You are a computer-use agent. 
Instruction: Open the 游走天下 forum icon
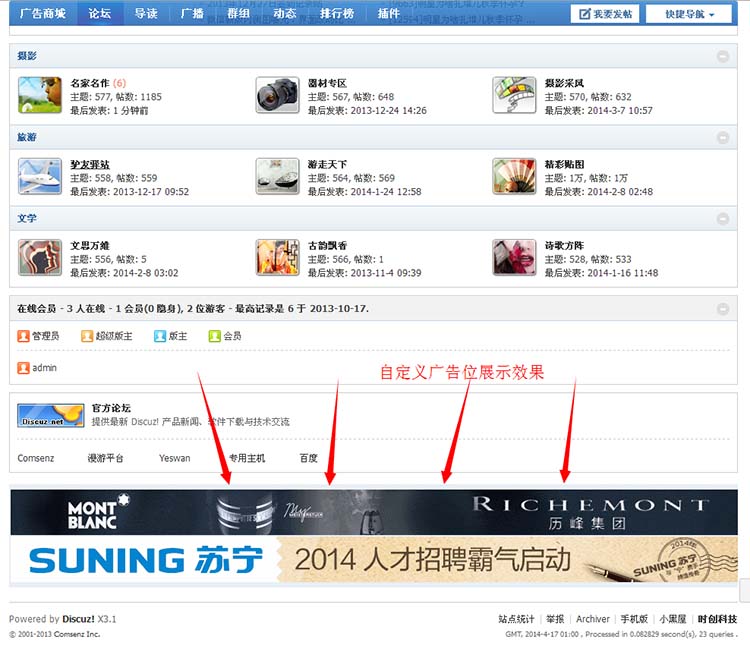(x=277, y=176)
